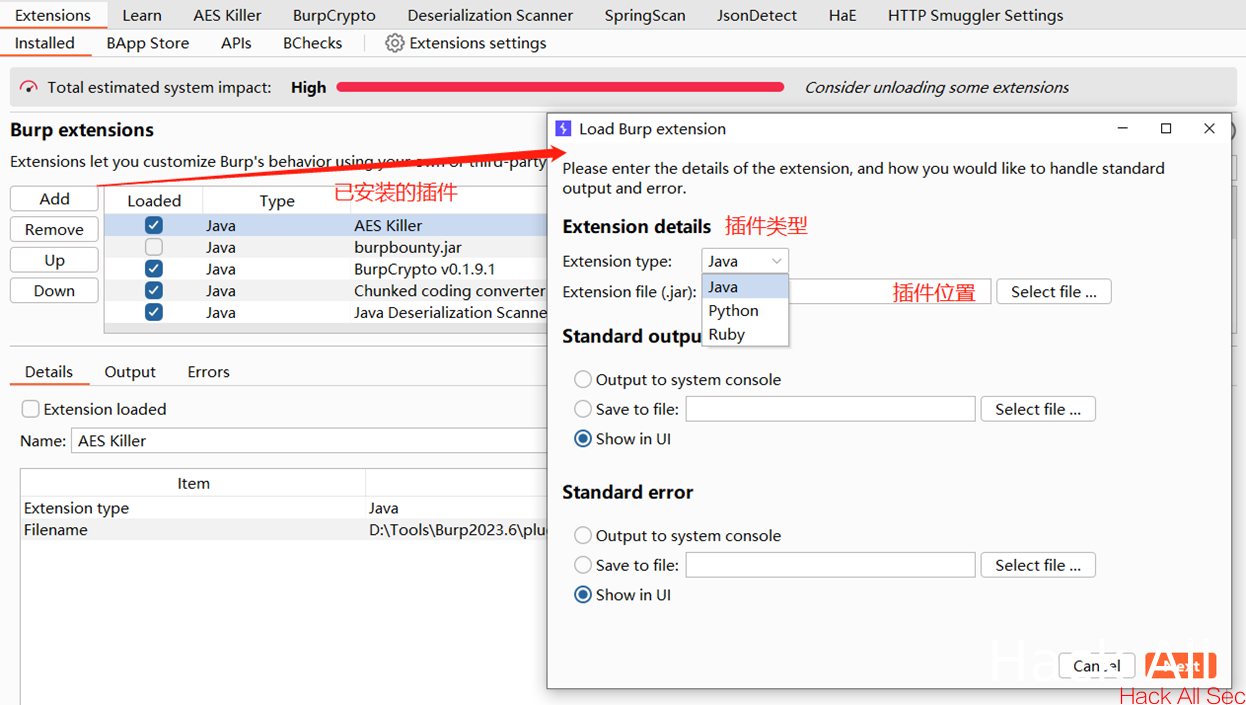Viewport: 1246px width, 705px height.
Task: Toggle Chunked coding converter loaded checkbox
Action: tap(153, 290)
